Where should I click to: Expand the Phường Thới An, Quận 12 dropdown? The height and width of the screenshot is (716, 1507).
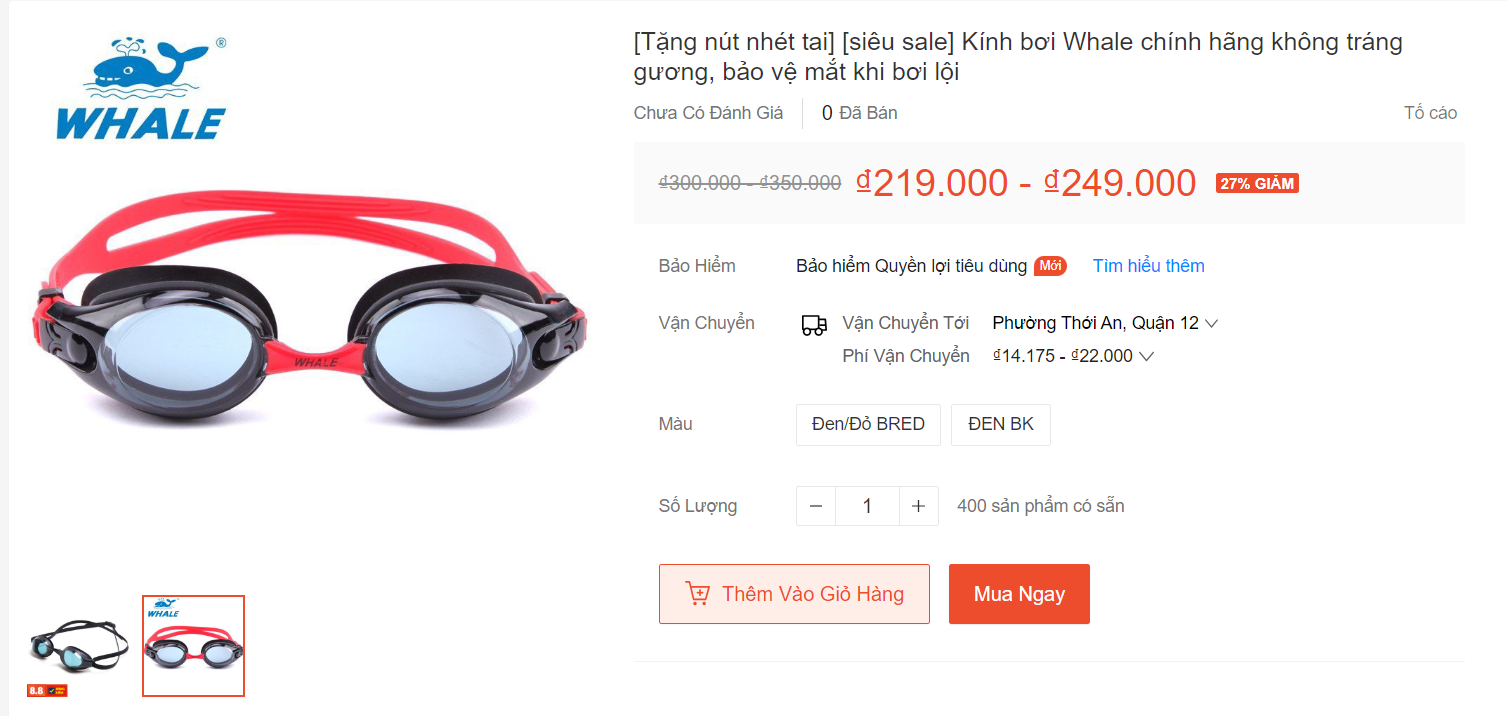coord(1105,323)
